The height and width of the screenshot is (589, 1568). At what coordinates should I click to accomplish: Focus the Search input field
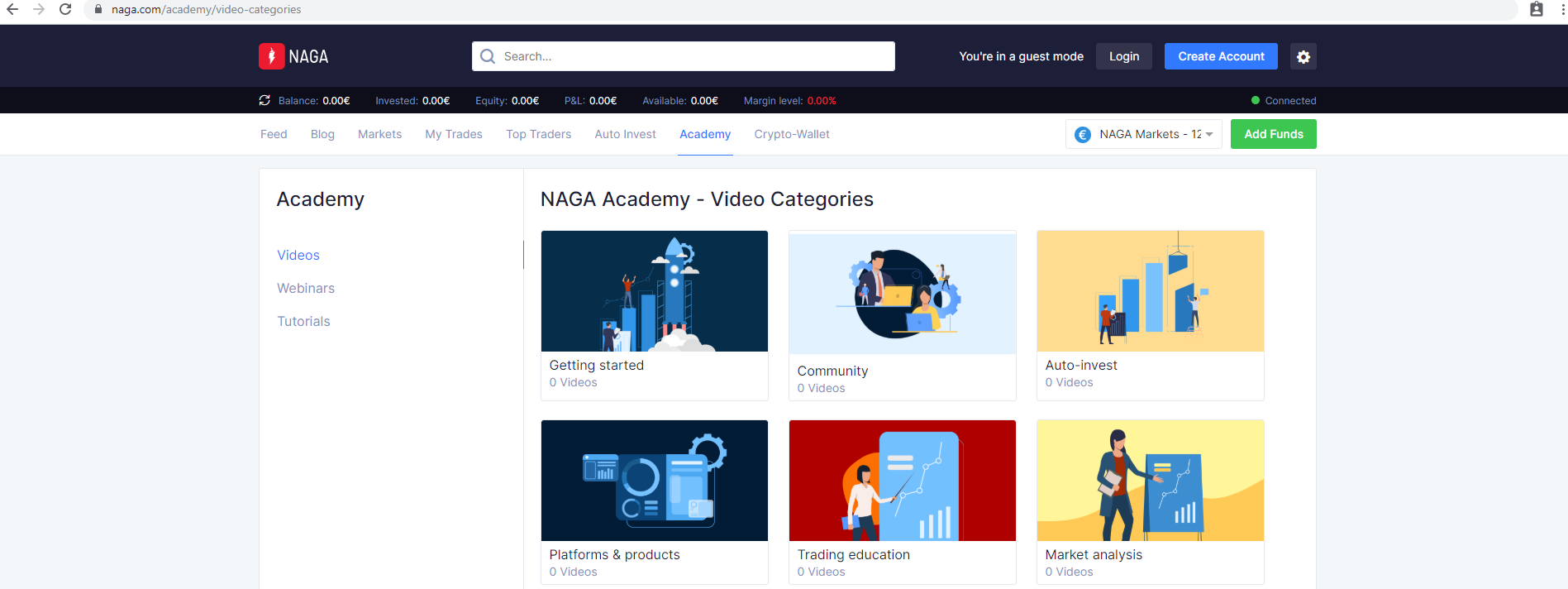tap(684, 56)
